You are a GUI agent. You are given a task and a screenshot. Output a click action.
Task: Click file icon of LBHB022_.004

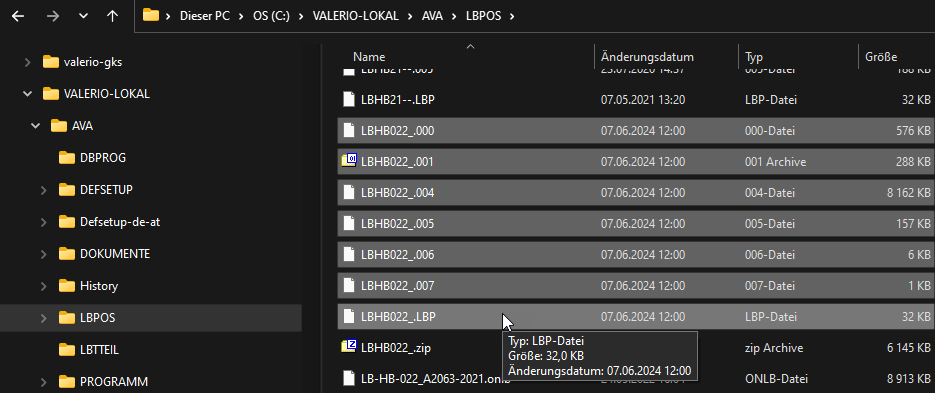349,193
